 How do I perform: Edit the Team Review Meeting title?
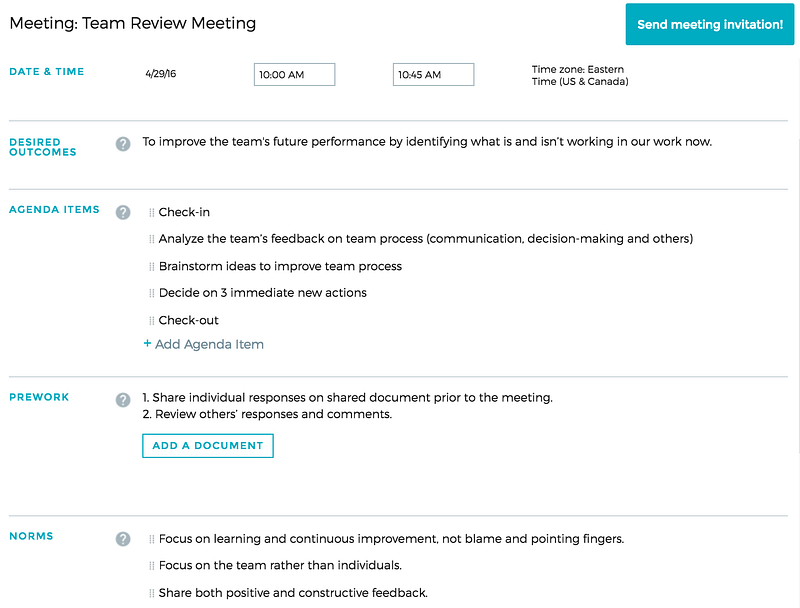(x=169, y=23)
